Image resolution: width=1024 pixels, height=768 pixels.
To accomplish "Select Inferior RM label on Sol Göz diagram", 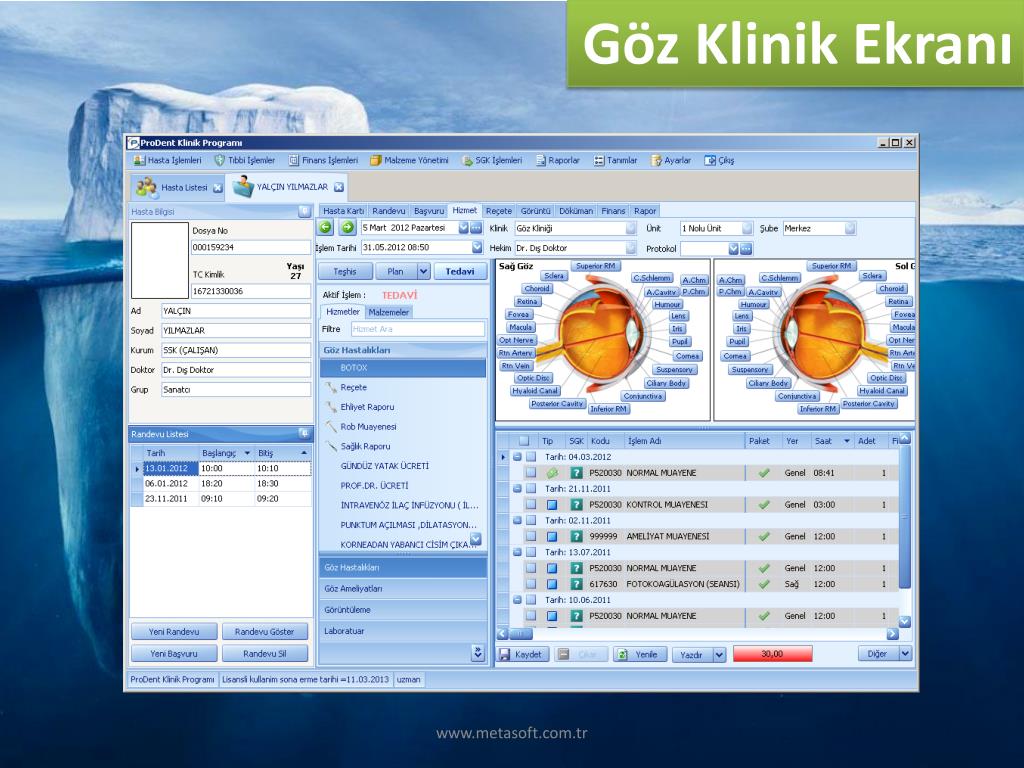I will coord(818,409).
